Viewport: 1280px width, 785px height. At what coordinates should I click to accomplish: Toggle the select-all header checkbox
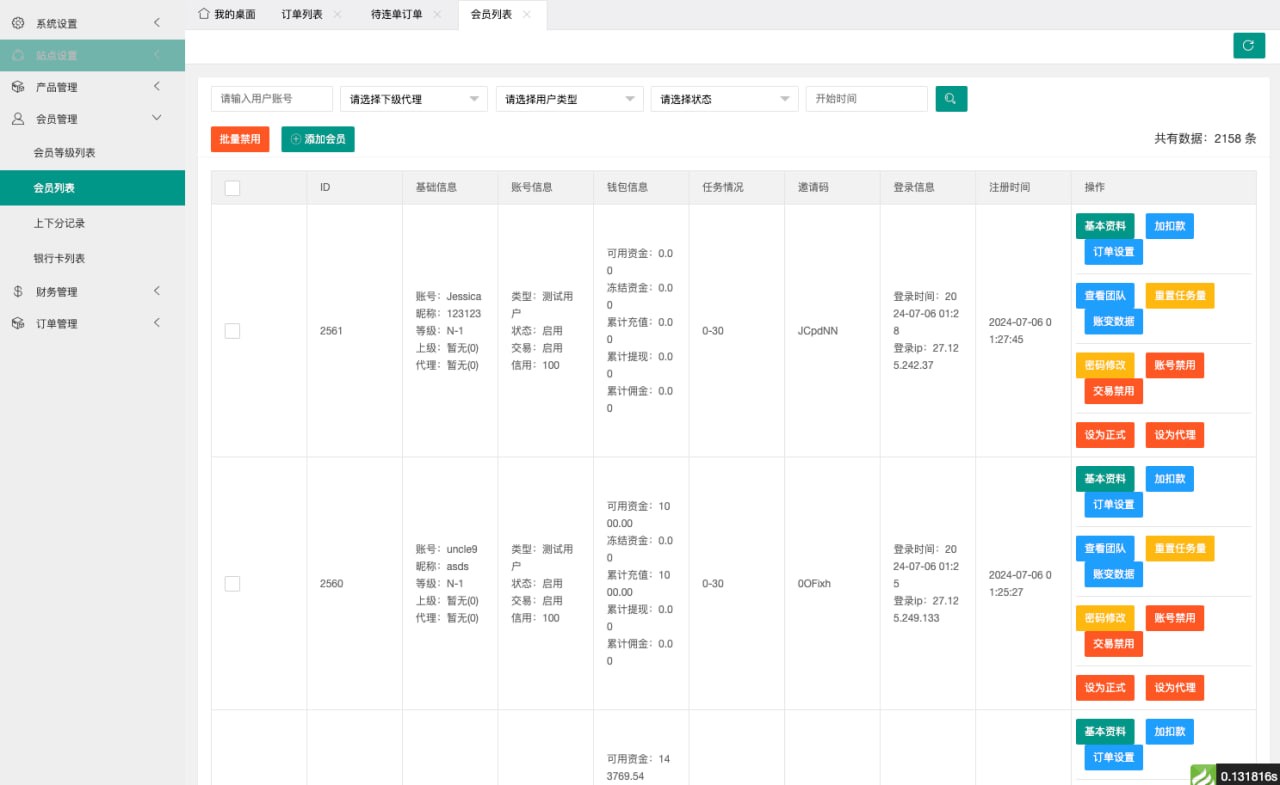232,188
